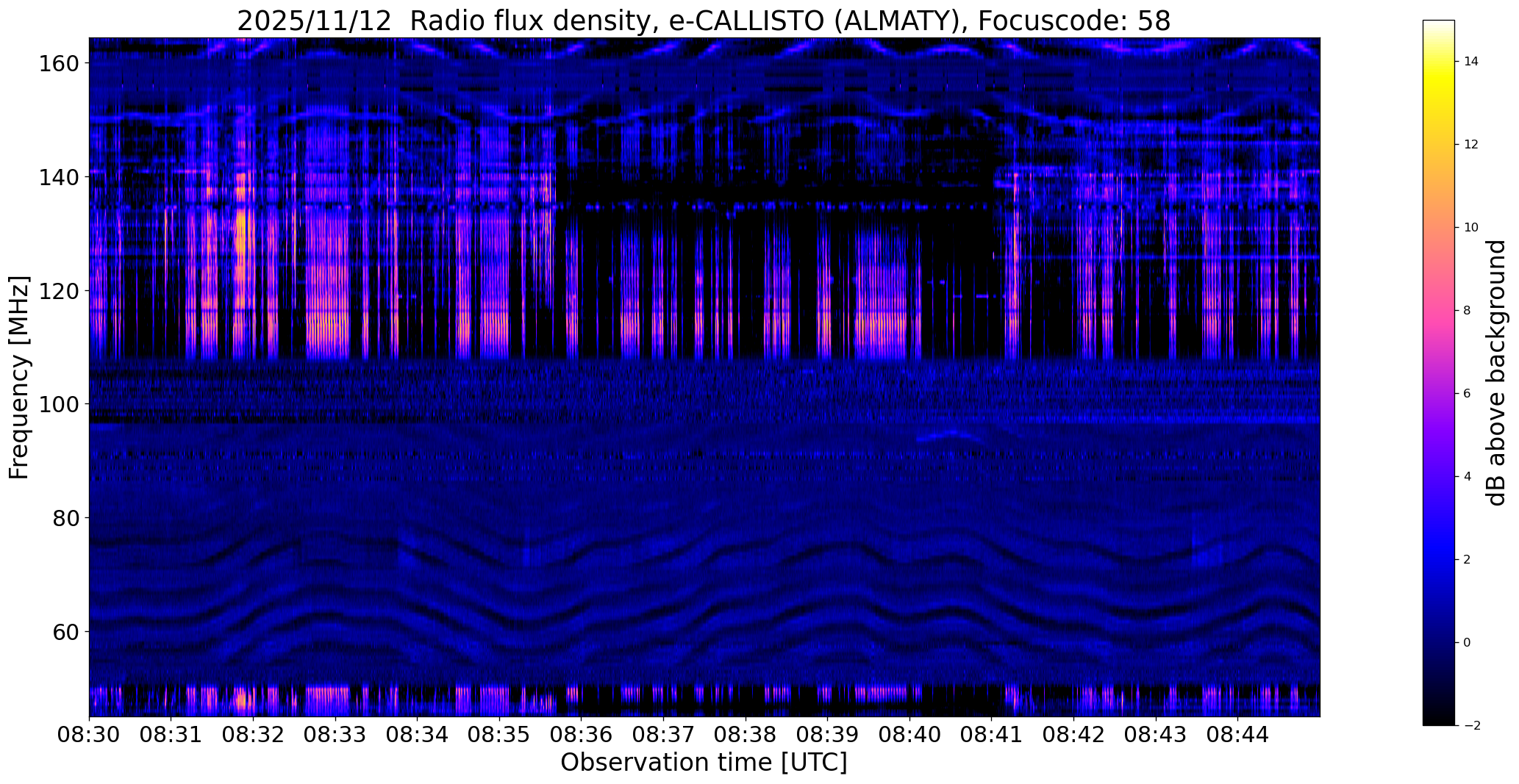Click the 08:42 time tick label

click(x=1073, y=736)
